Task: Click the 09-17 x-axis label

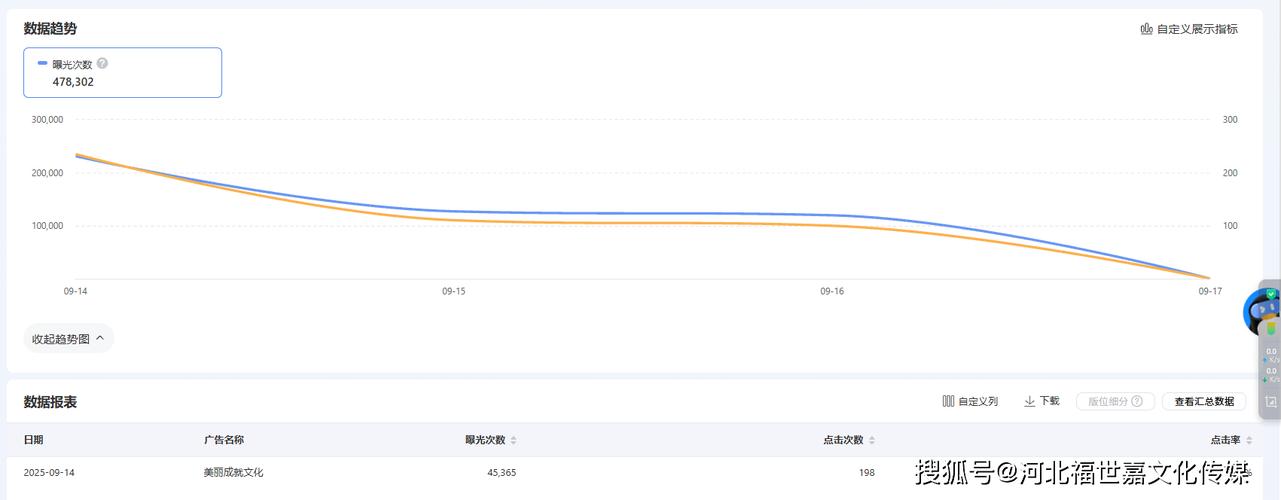Action: 1210,291
